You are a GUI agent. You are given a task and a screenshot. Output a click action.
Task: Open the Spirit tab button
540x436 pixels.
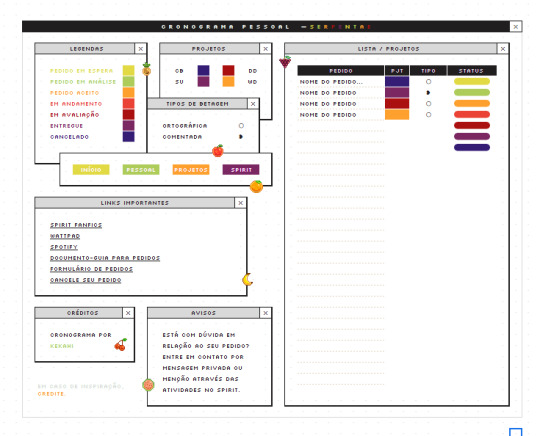[241, 170]
